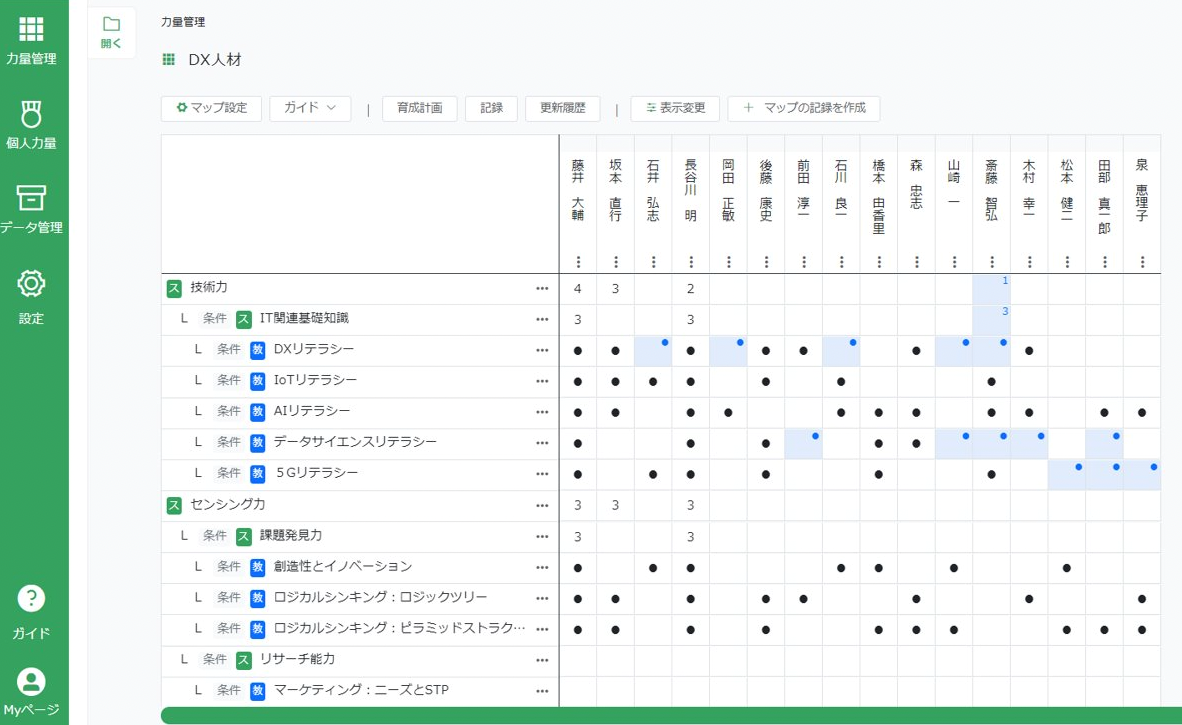Open Myページ user avatar icon
The height and width of the screenshot is (725, 1182).
pos(31,682)
